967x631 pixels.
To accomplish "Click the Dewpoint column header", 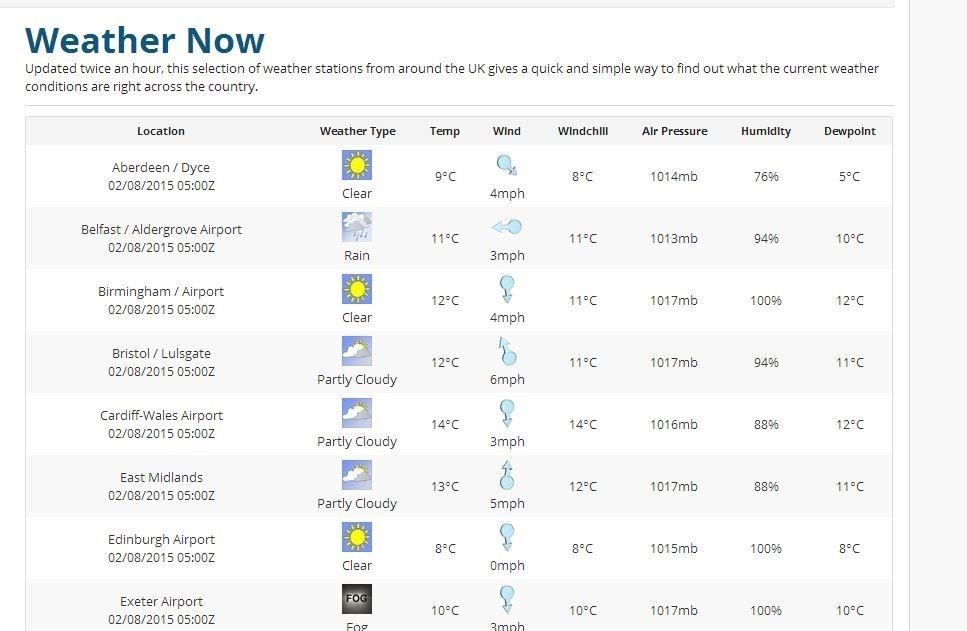I will (850, 131).
